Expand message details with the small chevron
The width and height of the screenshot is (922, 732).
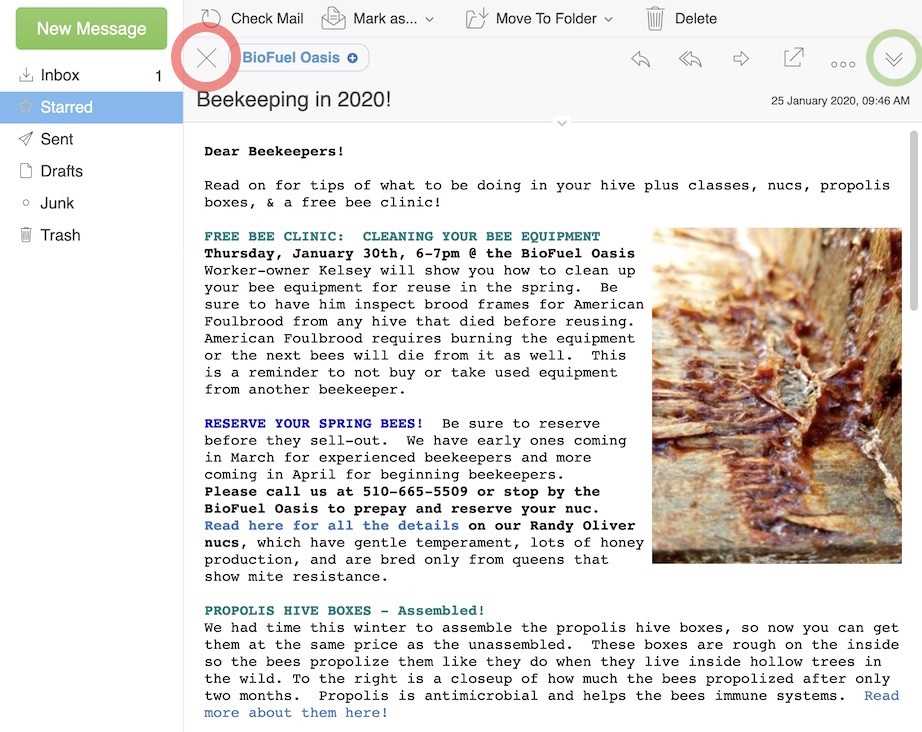[562, 122]
